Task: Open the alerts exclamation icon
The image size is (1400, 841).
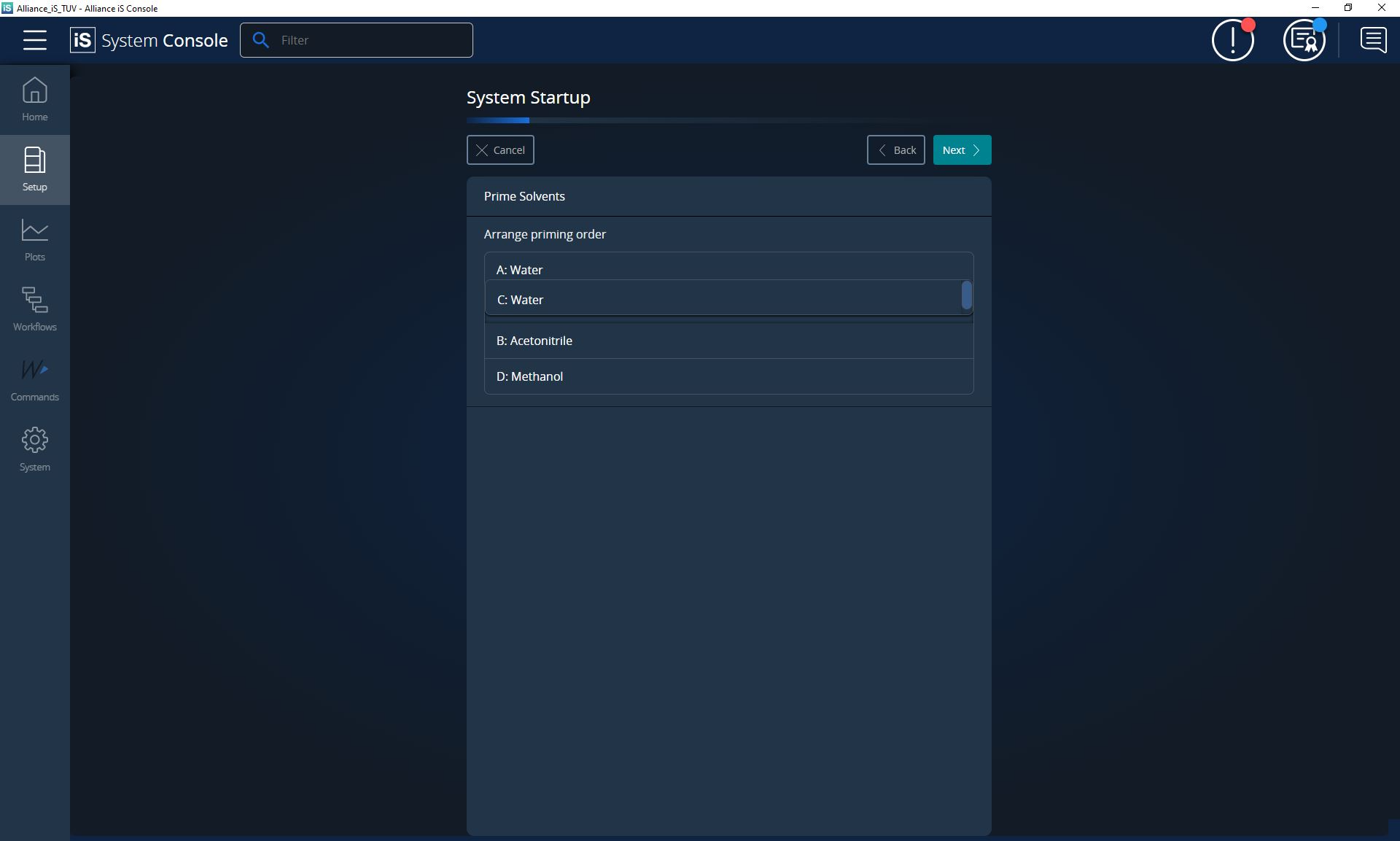Action: [x=1232, y=41]
